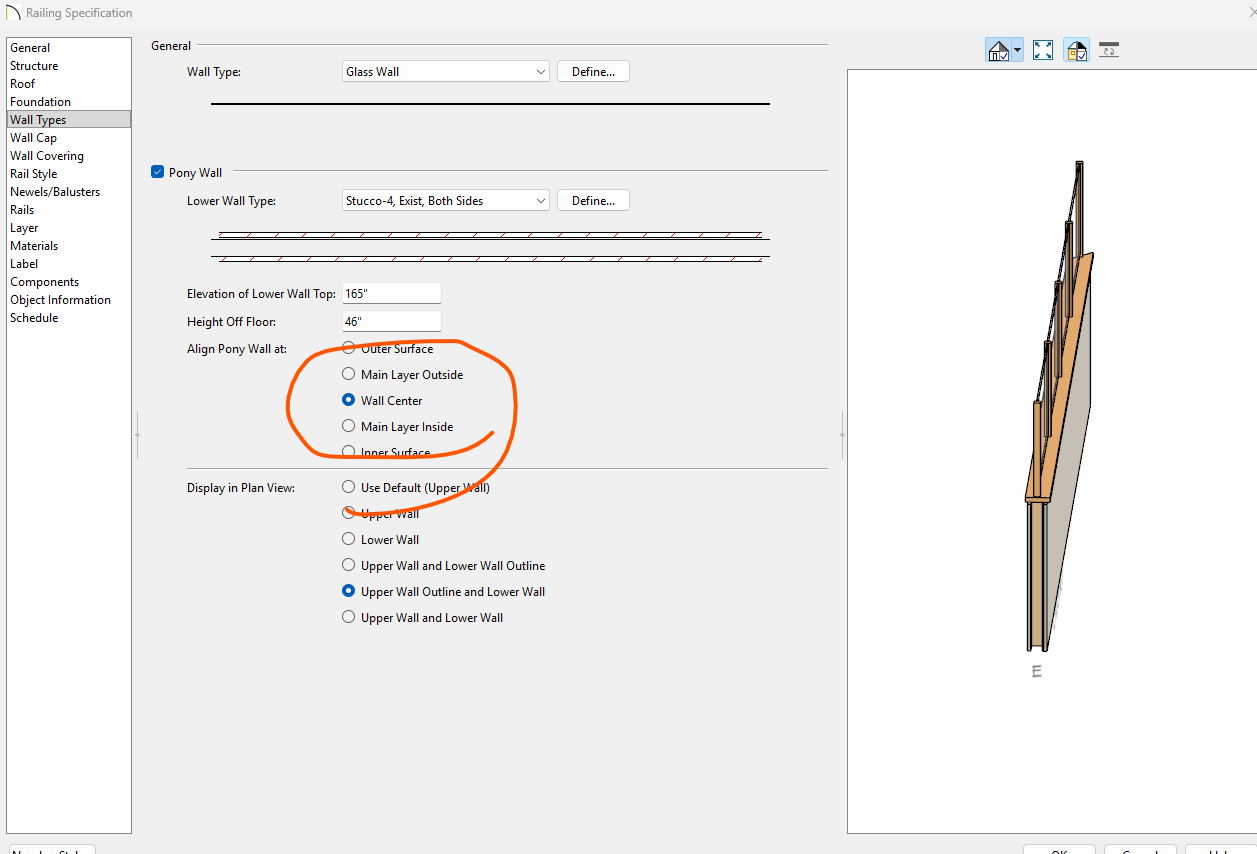This screenshot has width=1257, height=854.
Task: Uncheck the Pony Wall checkbox
Action: pyautogui.click(x=157, y=172)
